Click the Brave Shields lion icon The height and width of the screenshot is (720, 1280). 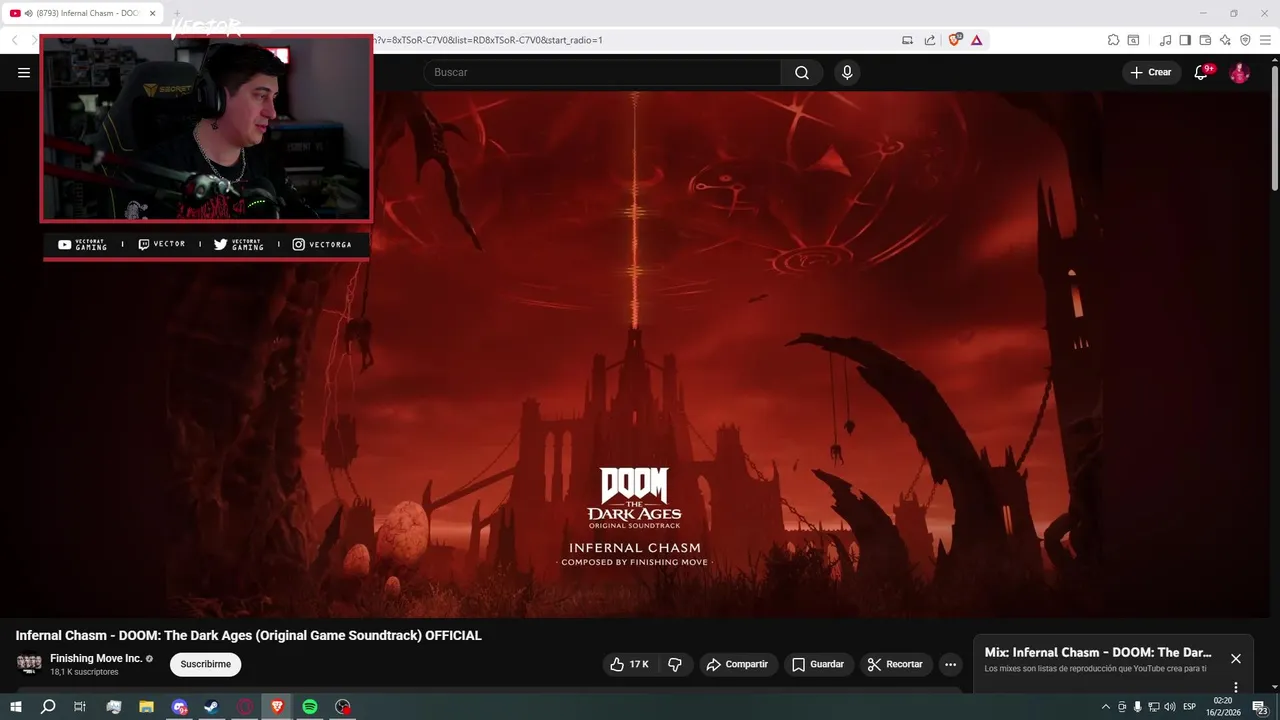click(954, 40)
